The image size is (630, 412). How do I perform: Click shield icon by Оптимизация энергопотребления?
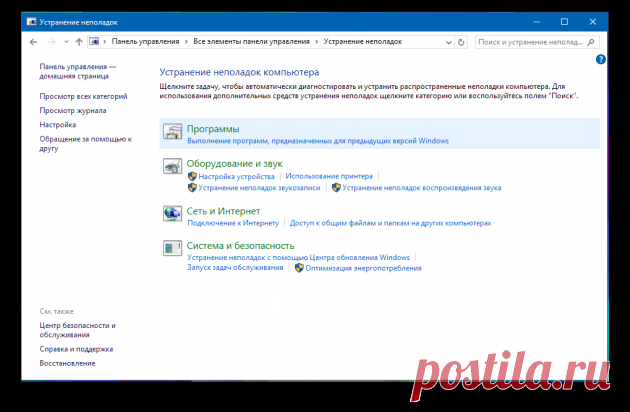tap(299, 268)
